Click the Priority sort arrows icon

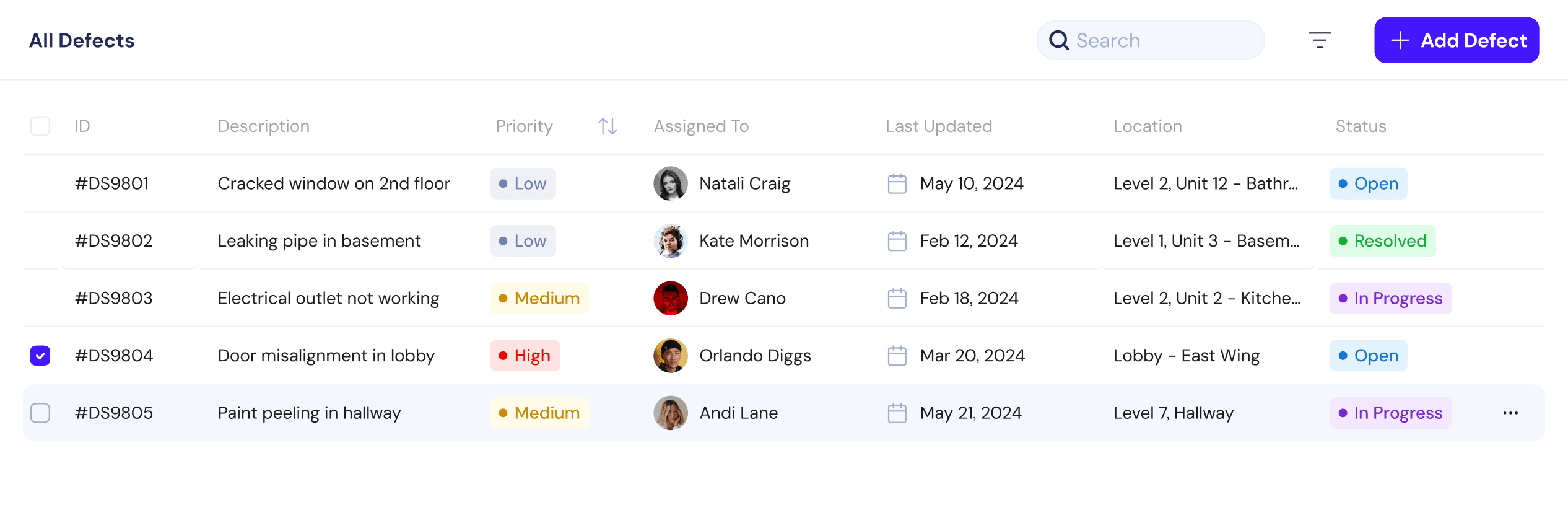[608, 126]
